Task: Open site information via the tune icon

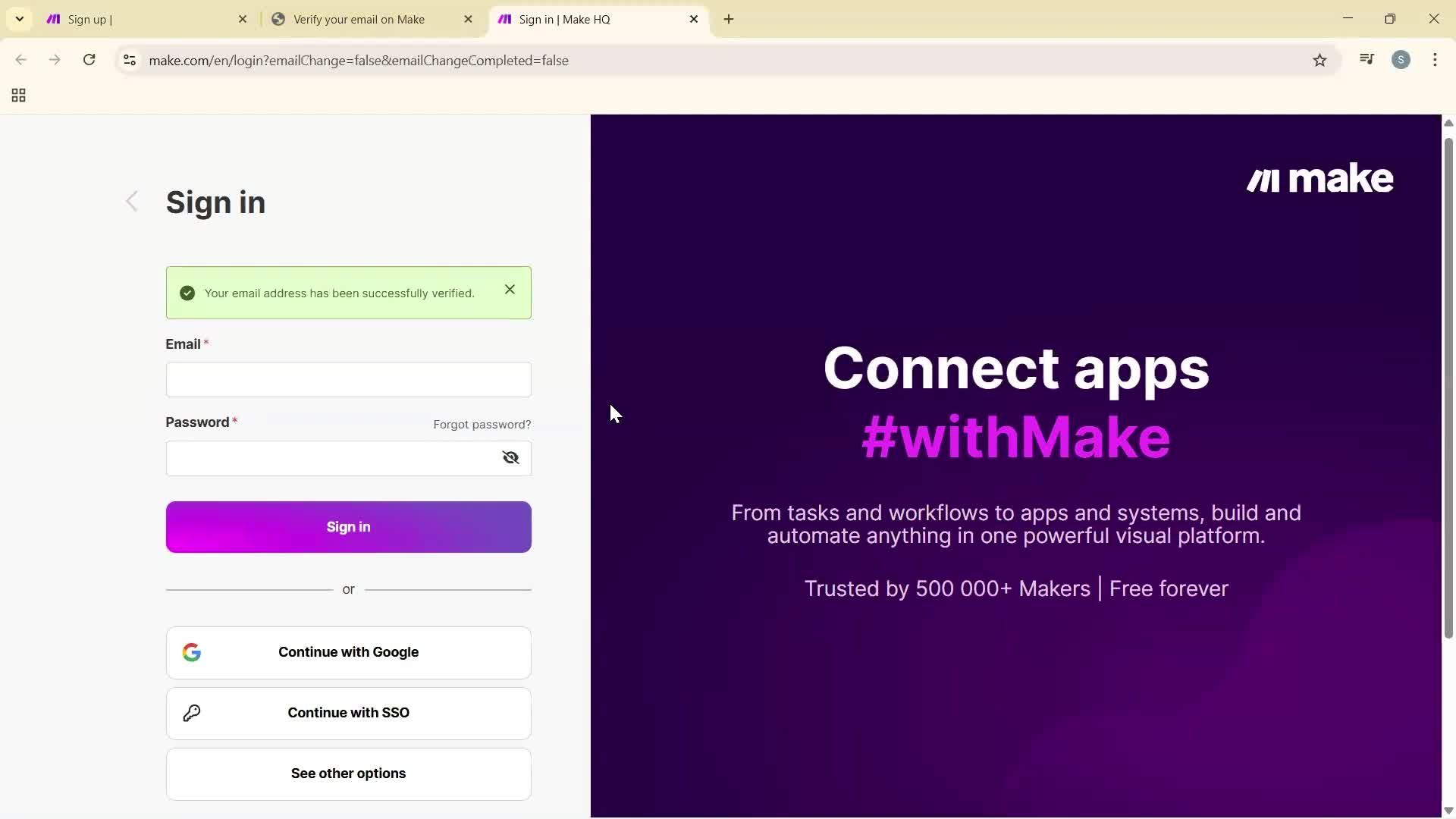Action: pyautogui.click(x=129, y=60)
